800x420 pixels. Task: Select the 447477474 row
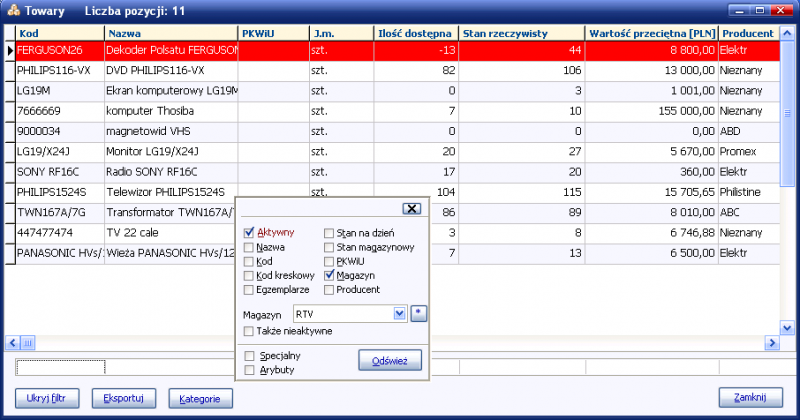click(397, 233)
